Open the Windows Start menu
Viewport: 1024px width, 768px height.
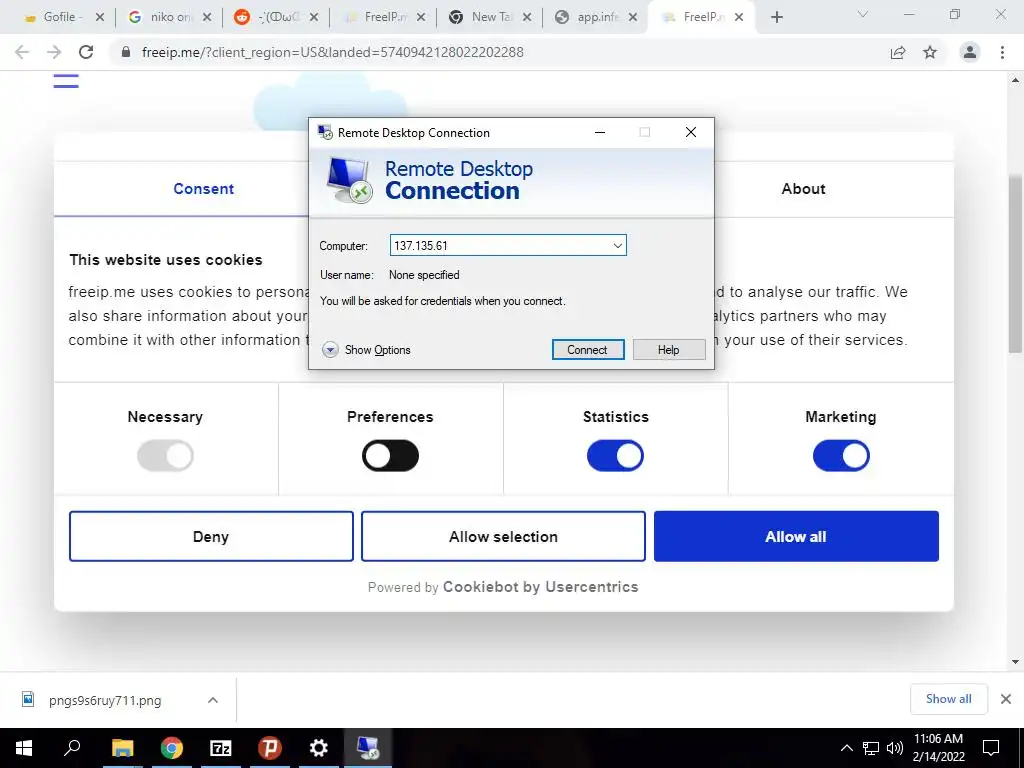tap(24, 748)
